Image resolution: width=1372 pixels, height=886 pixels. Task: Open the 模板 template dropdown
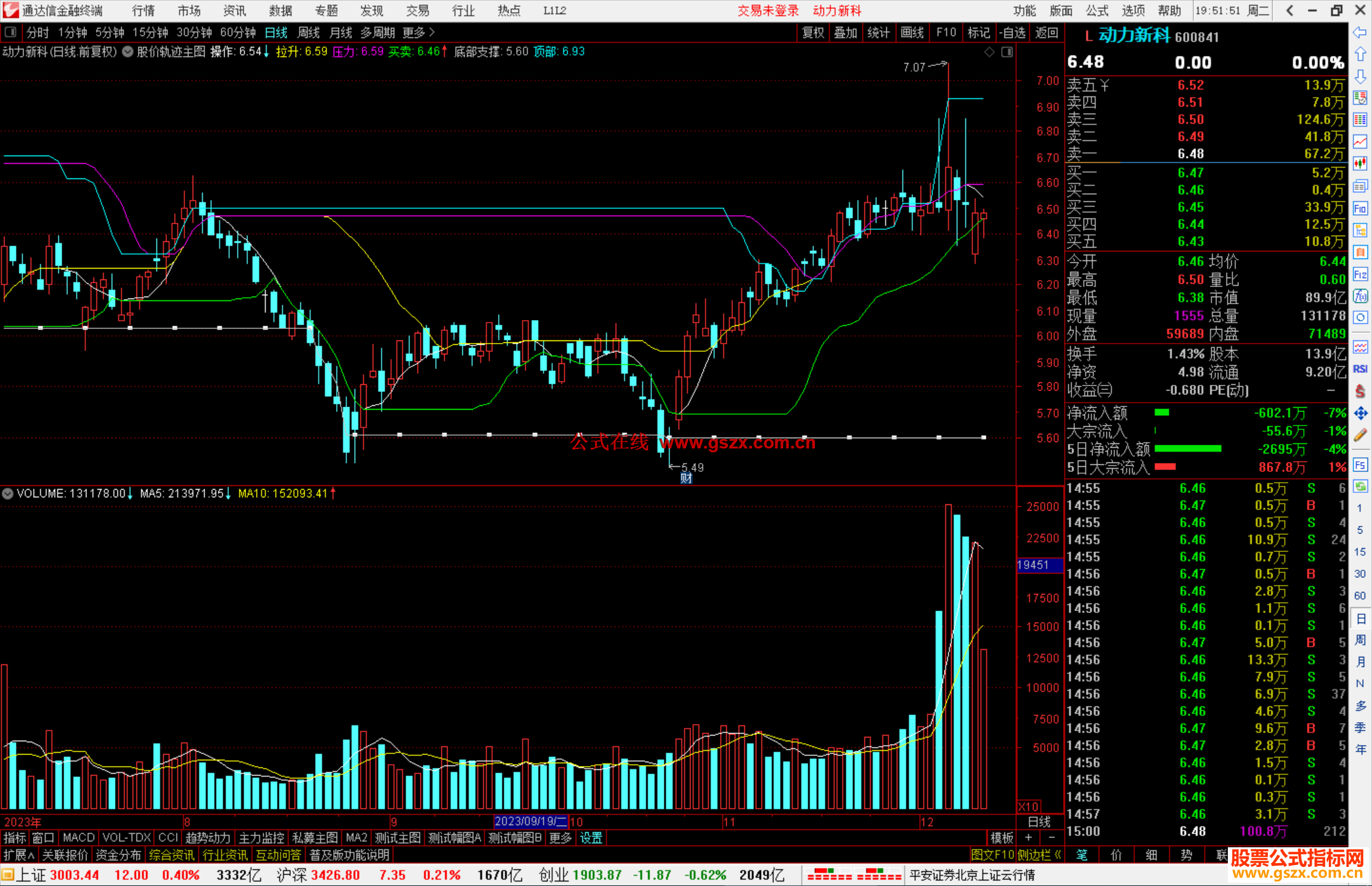coord(1002,838)
